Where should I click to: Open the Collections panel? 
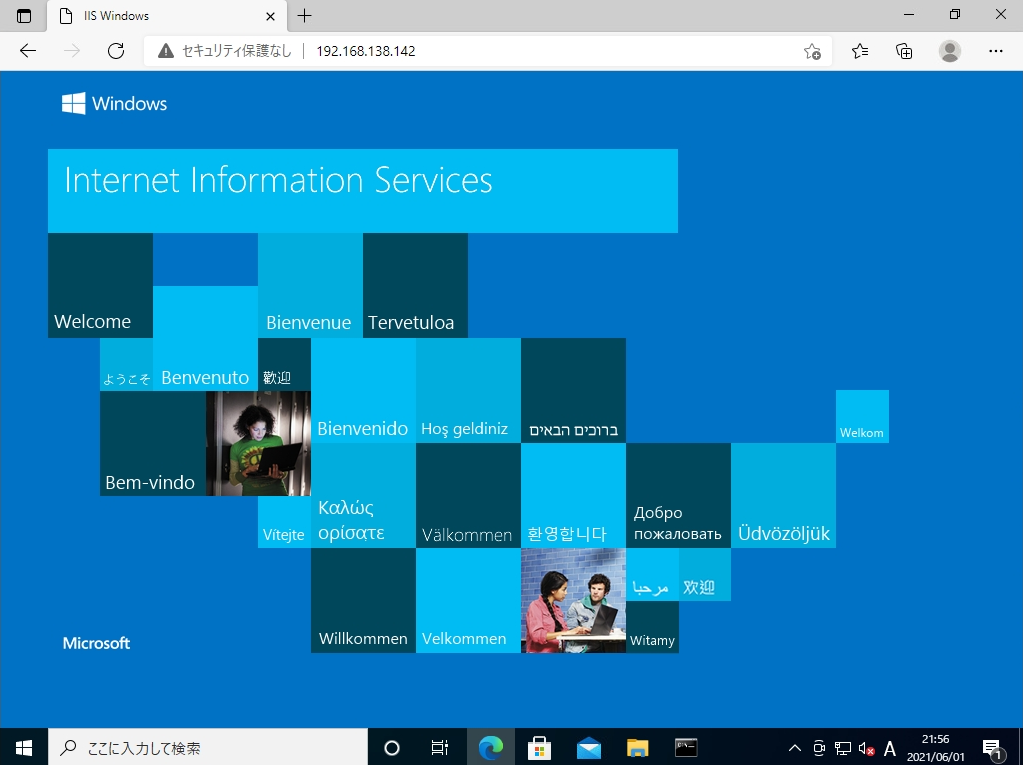pos(904,51)
